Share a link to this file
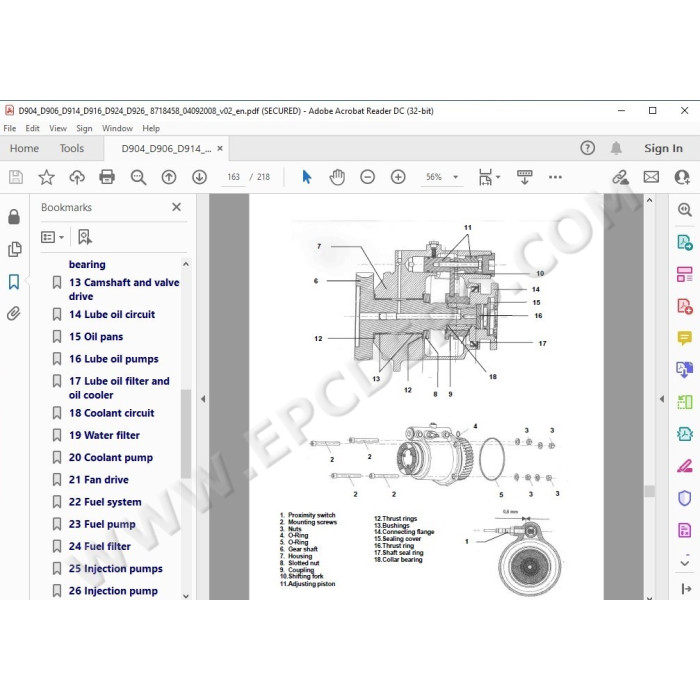700x700 pixels. pyautogui.click(x=620, y=177)
